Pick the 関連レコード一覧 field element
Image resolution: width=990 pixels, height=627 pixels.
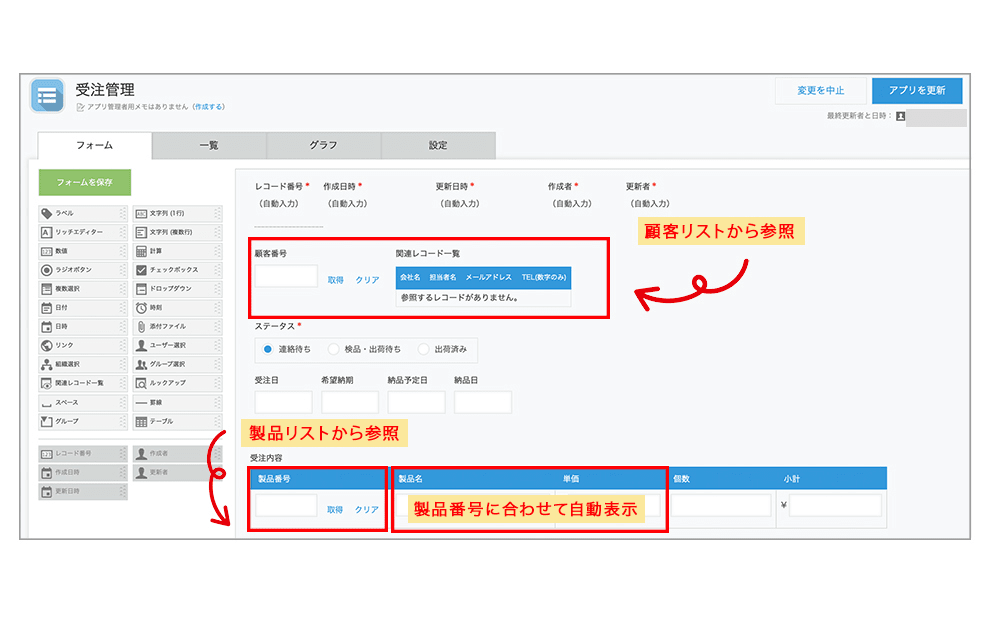point(80,383)
